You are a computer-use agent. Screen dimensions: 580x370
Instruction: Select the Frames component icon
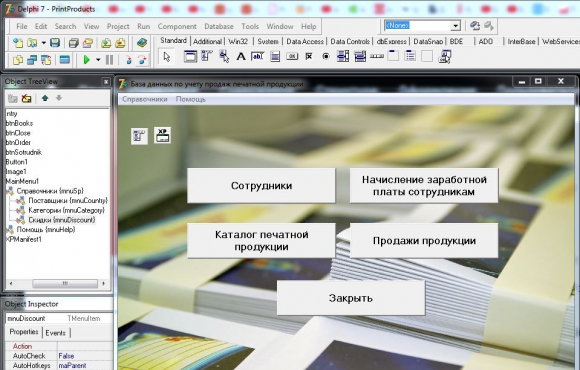(190, 57)
